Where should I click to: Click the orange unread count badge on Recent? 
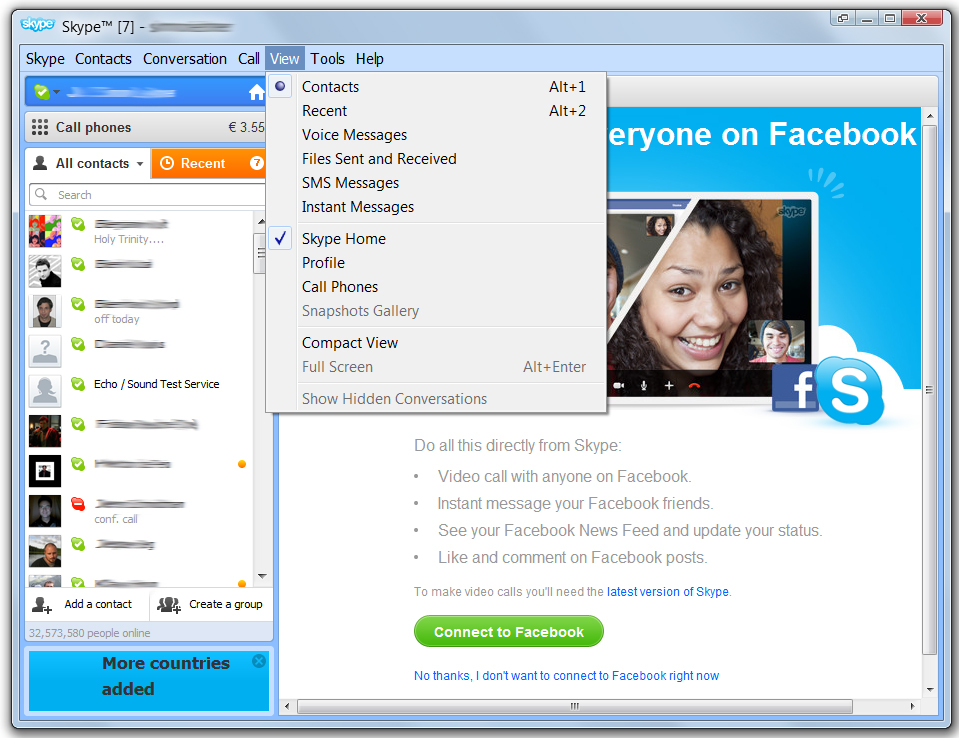257,163
